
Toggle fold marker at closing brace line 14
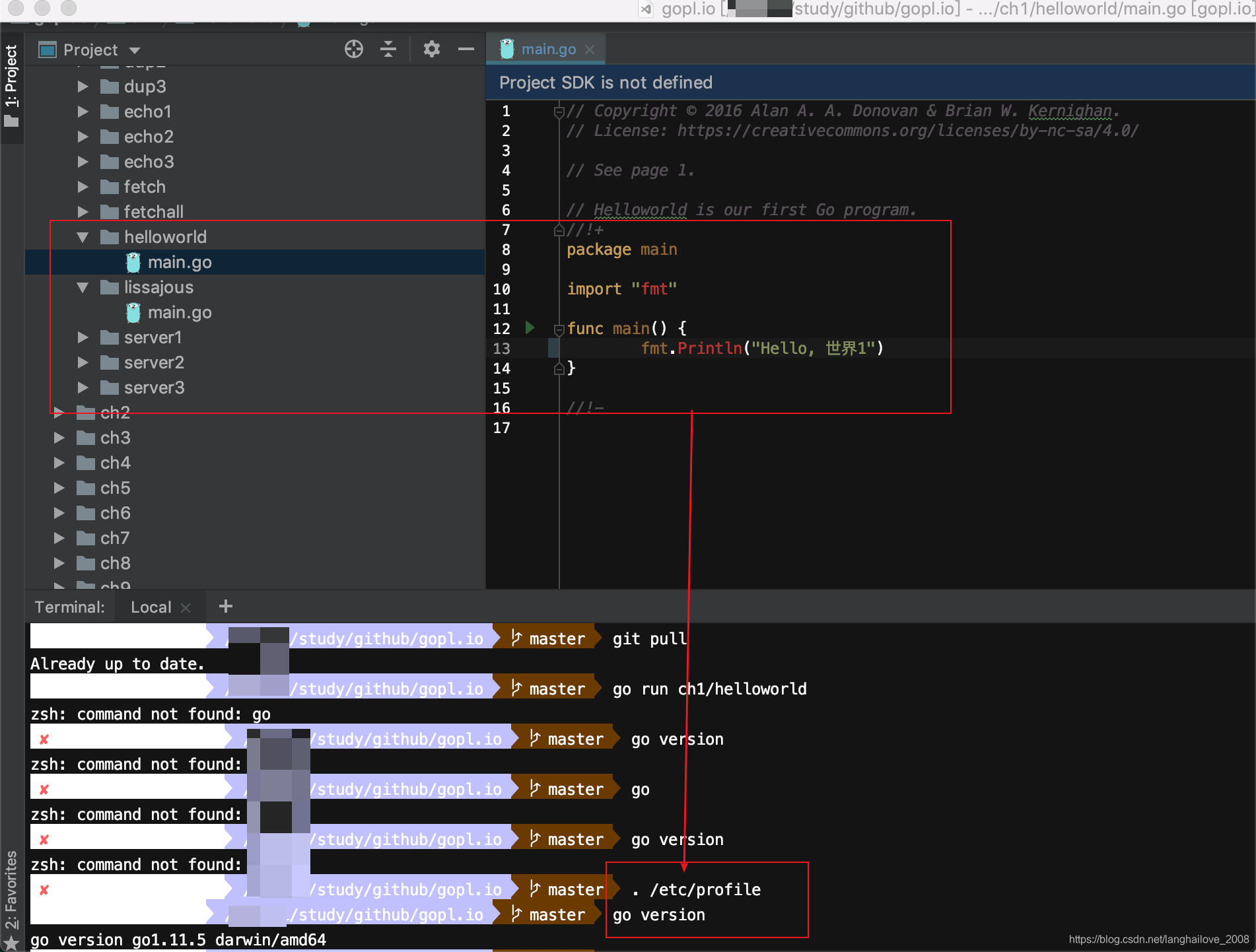coord(559,368)
